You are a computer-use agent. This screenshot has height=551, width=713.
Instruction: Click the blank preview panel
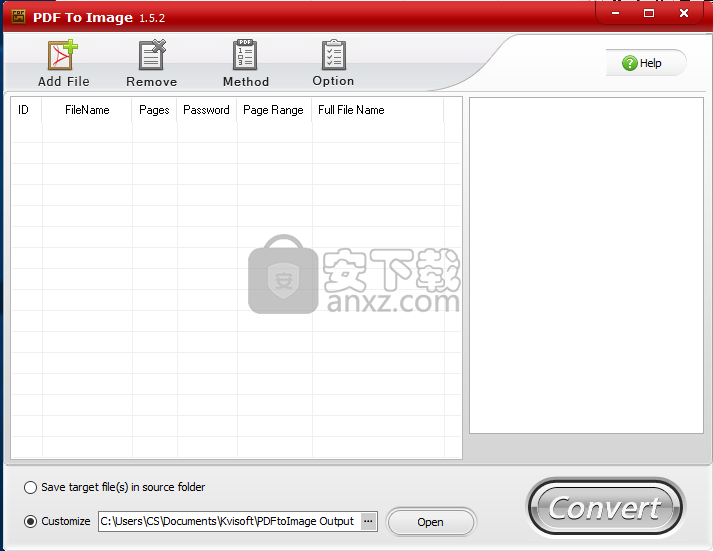[586, 265]
